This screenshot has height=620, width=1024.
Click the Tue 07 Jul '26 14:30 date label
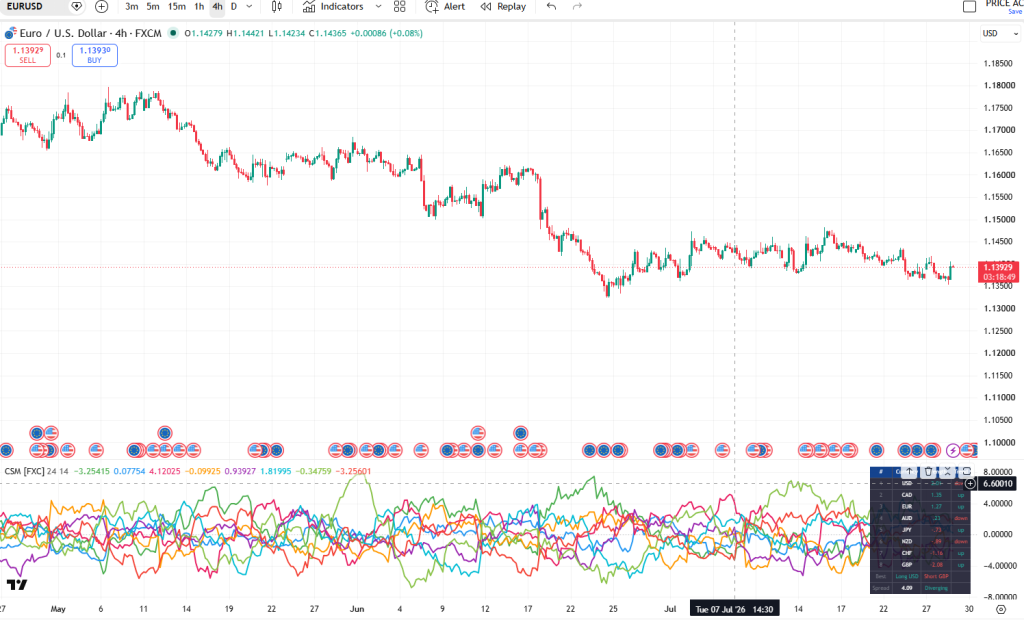(x=734, y=610)
